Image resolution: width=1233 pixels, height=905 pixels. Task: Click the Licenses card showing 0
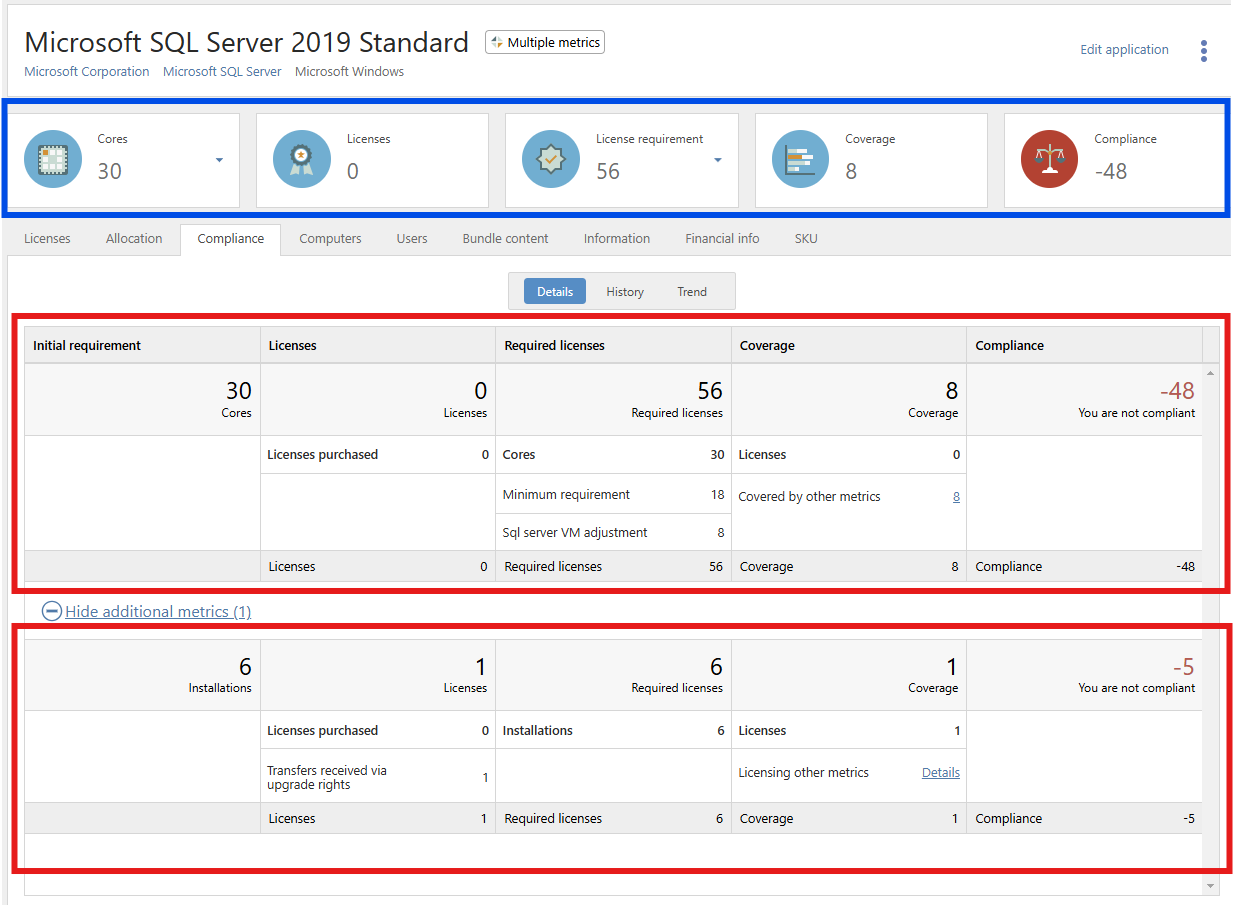(x=372, y=160)
